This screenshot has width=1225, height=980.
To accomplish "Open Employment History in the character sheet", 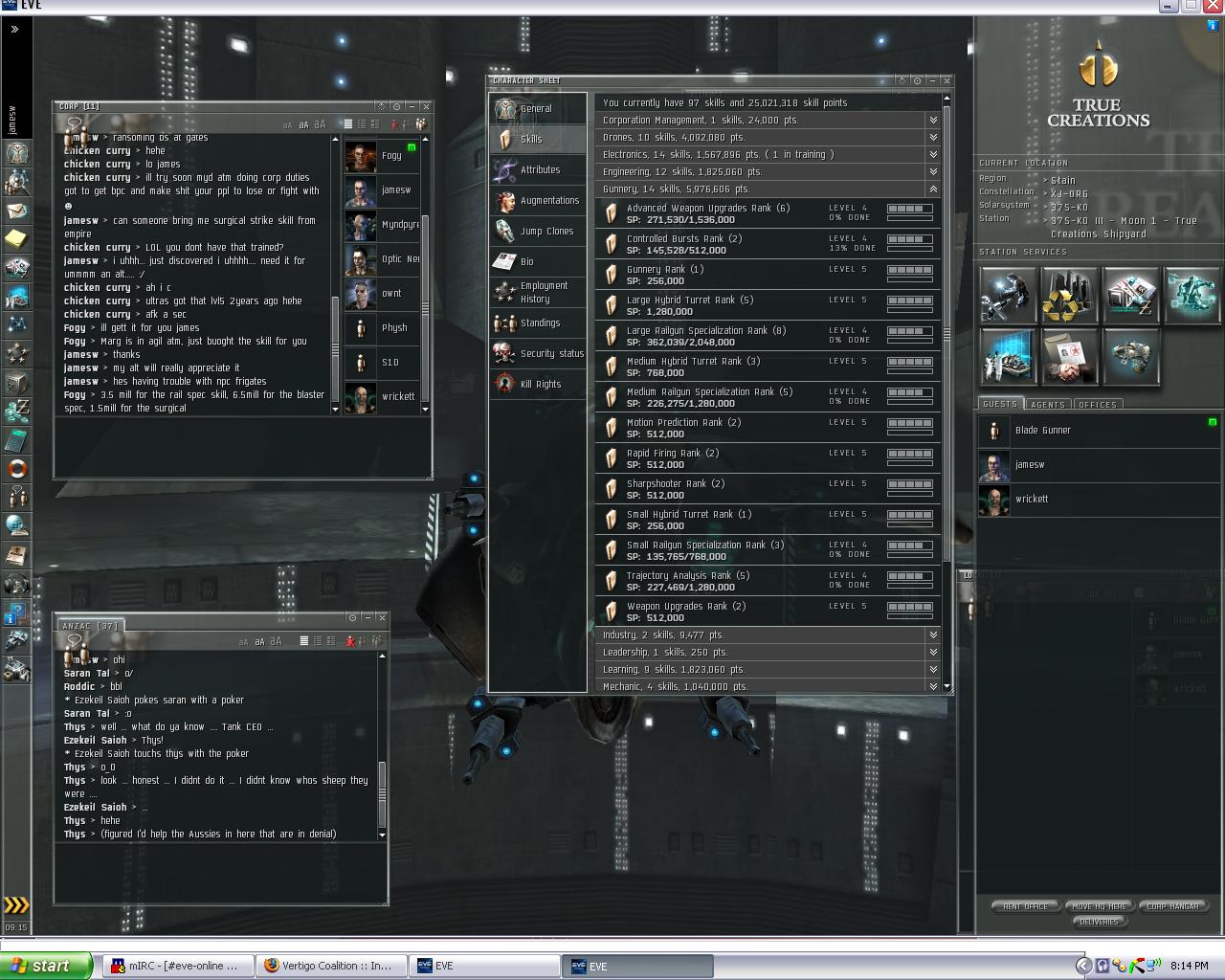I will [x=538, y=292].
